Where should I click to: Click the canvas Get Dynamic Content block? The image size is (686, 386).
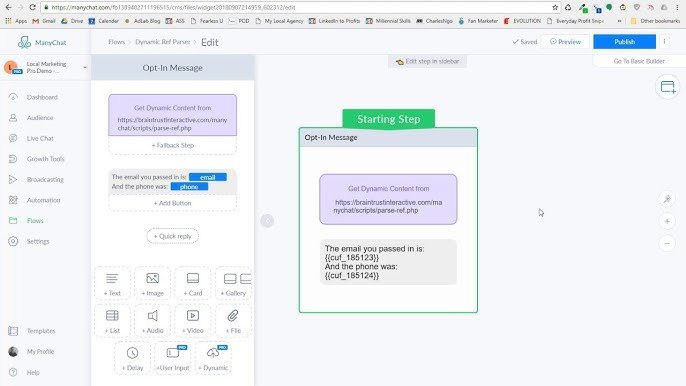388,200
